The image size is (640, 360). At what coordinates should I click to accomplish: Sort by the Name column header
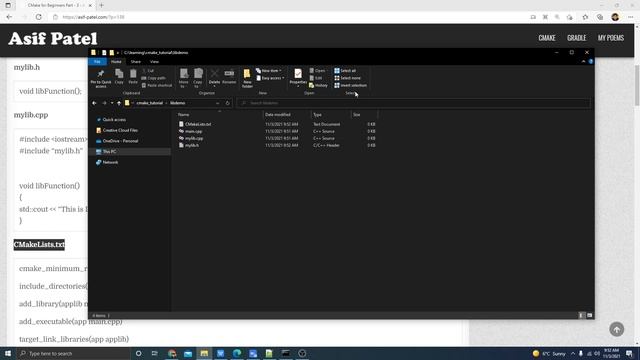click(x=220, y=115)
